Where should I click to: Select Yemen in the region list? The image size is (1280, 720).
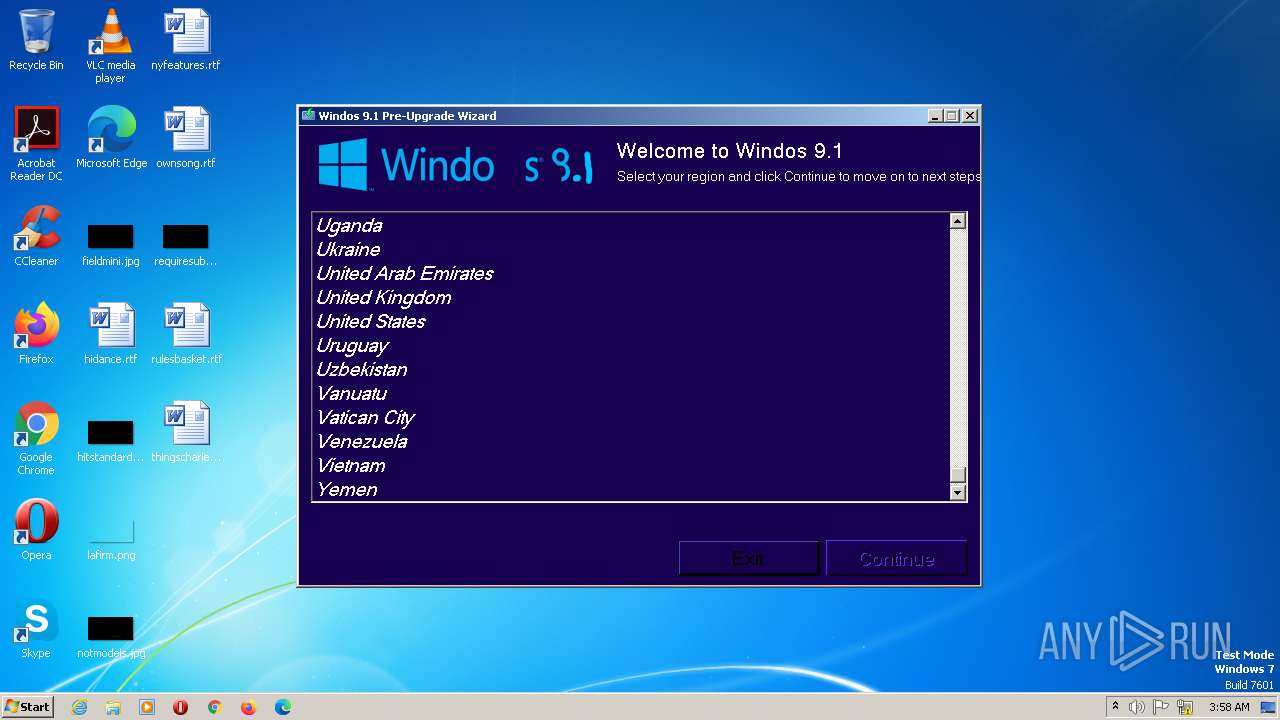point(630,489)
